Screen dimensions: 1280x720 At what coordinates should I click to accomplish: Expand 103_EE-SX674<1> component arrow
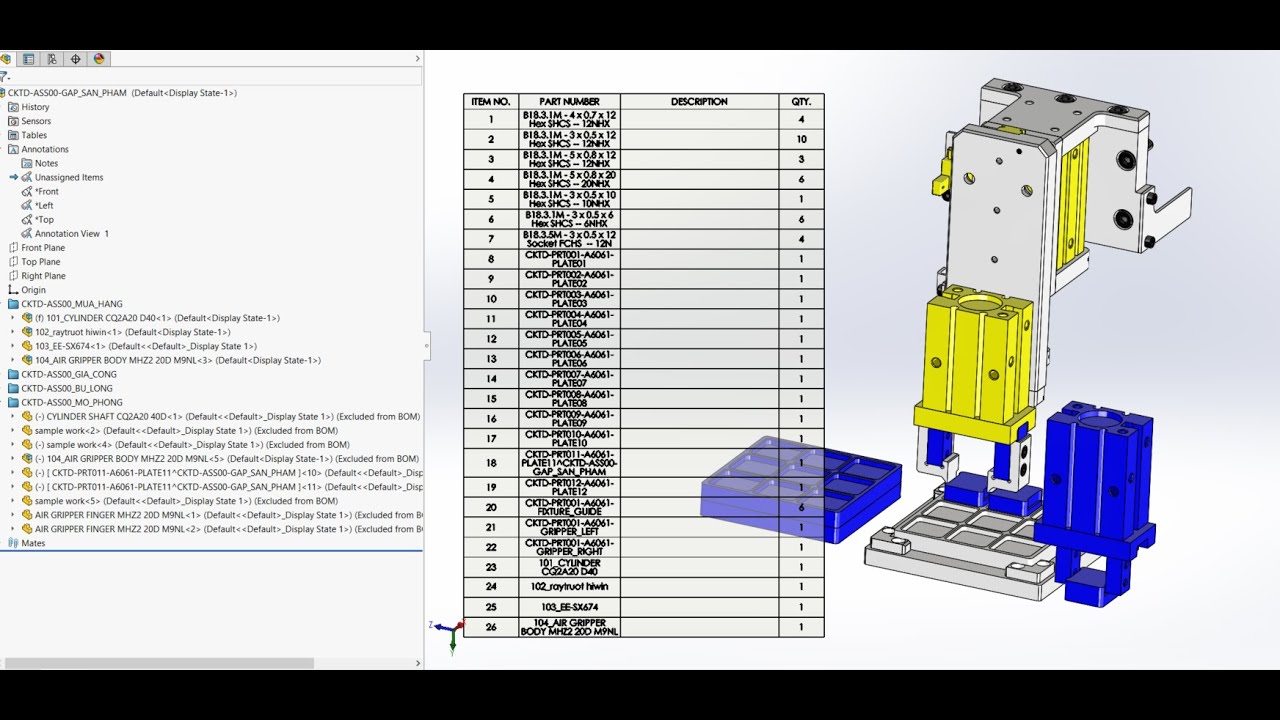coord(13,346)
